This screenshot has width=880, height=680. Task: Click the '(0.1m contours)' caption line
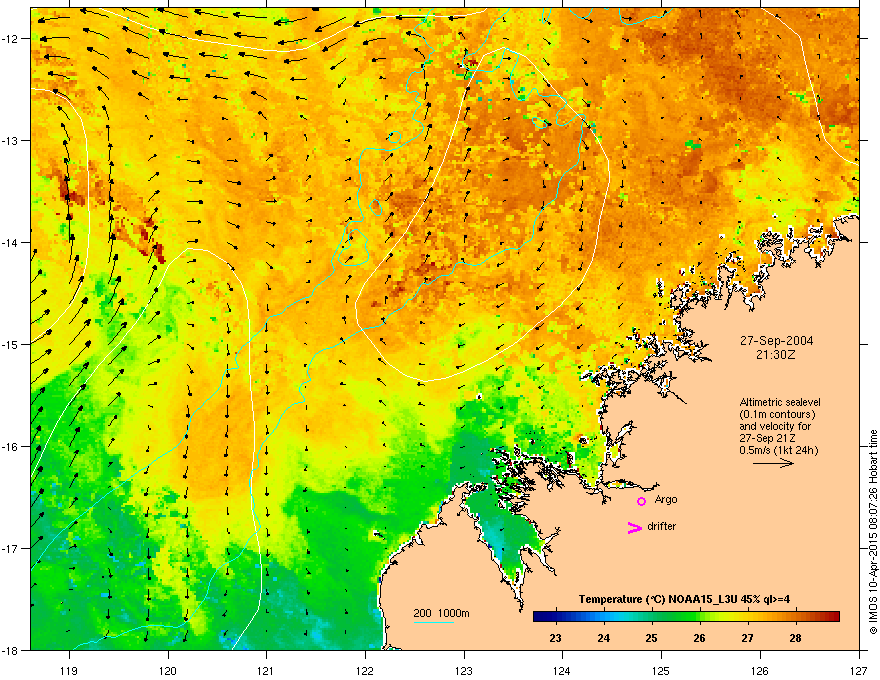pyautogui.click(x=777, y=415)
